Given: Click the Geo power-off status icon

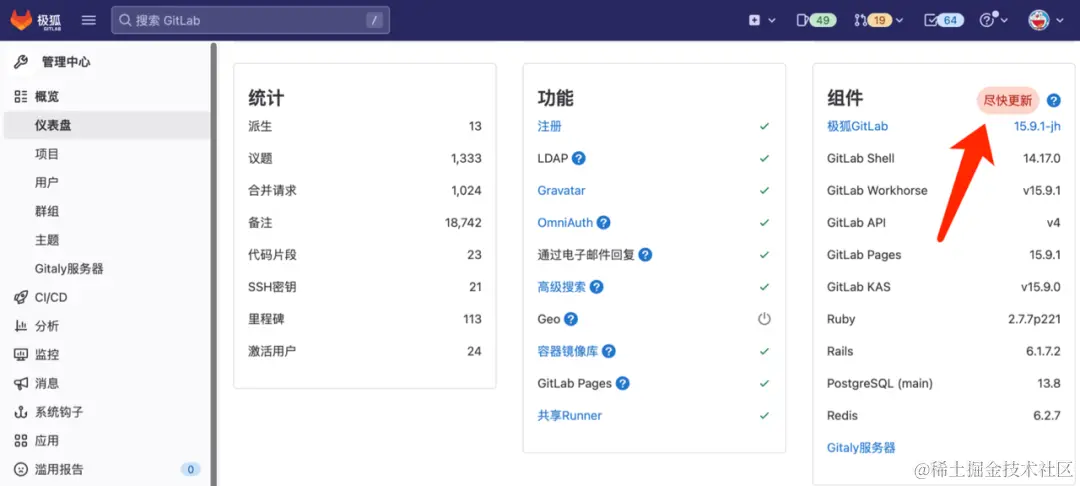Looking at the screenshot, I should pyautogui.click(x=764, y=319).
